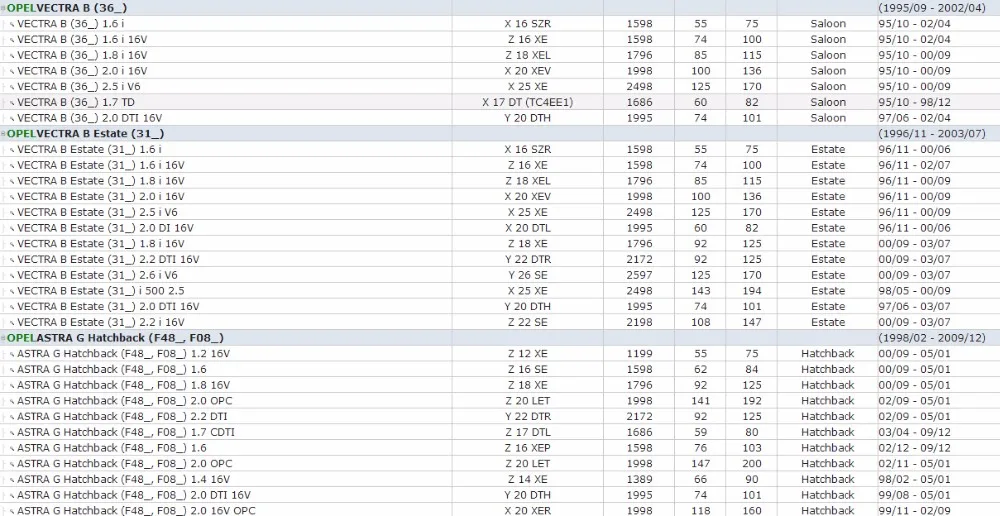Viewport: 1000px width, 516px height.
Task: Click the kW value 108
Action: click(700, 322)
